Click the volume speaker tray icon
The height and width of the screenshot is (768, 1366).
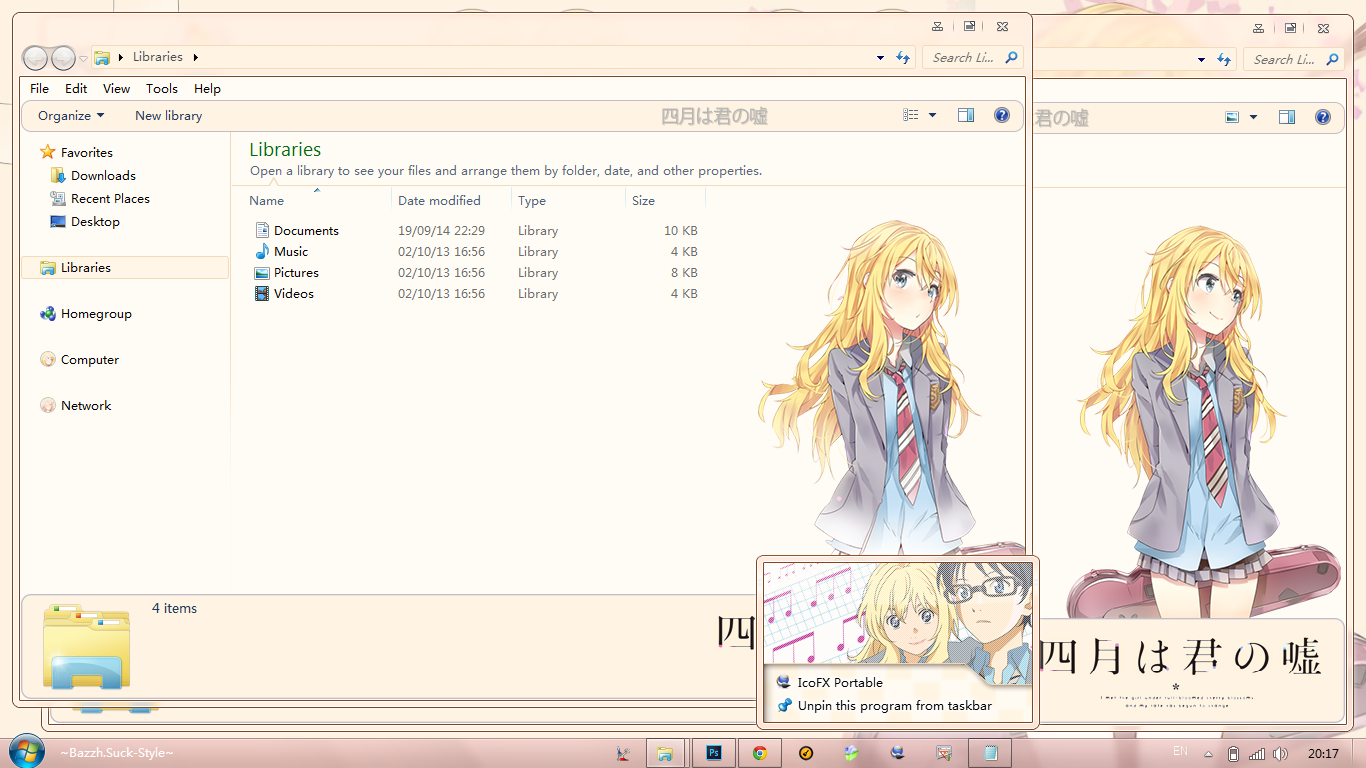point(1282,754)
